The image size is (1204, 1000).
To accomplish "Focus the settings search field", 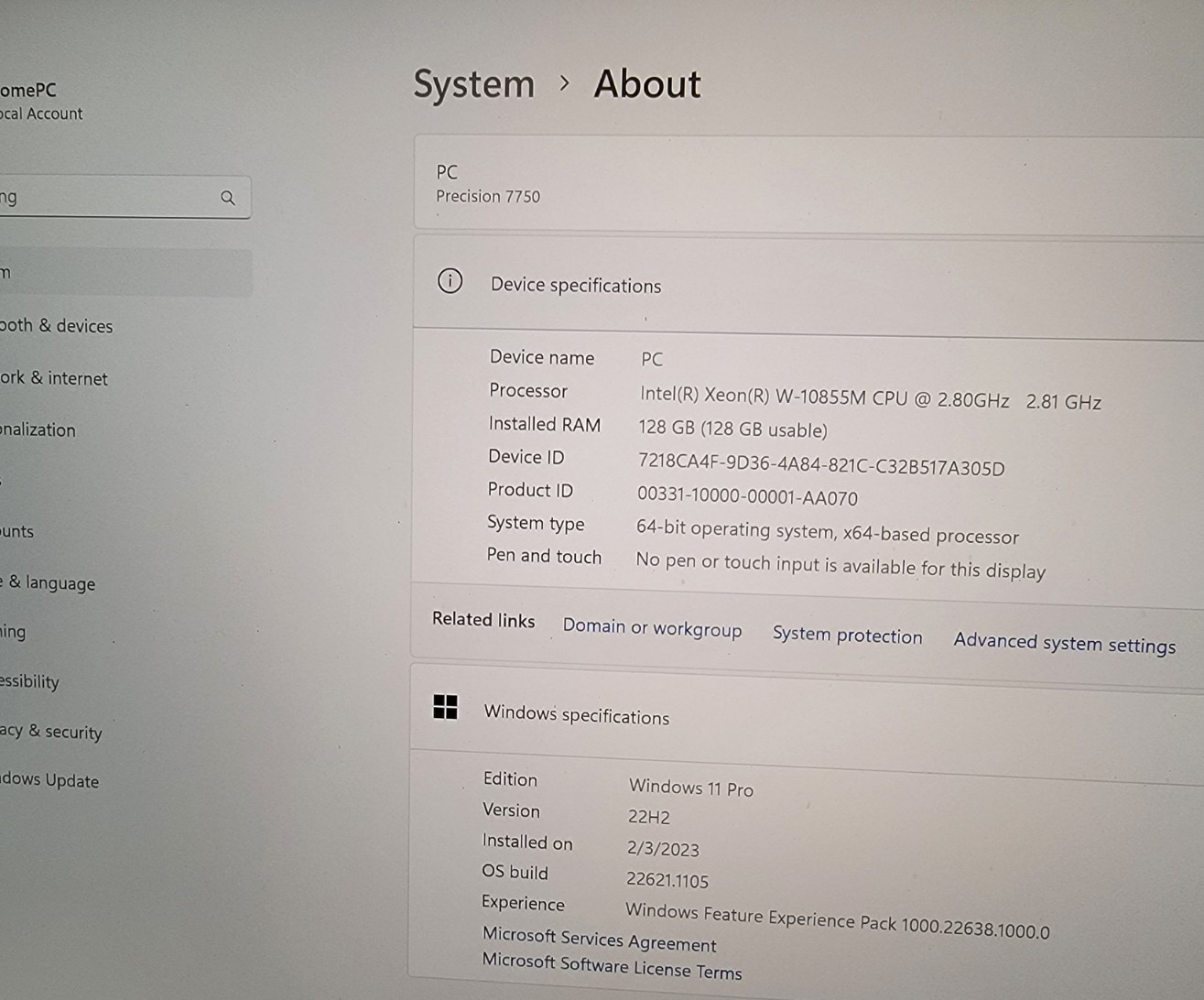I will pyautogui.click(x=125, y=197).
